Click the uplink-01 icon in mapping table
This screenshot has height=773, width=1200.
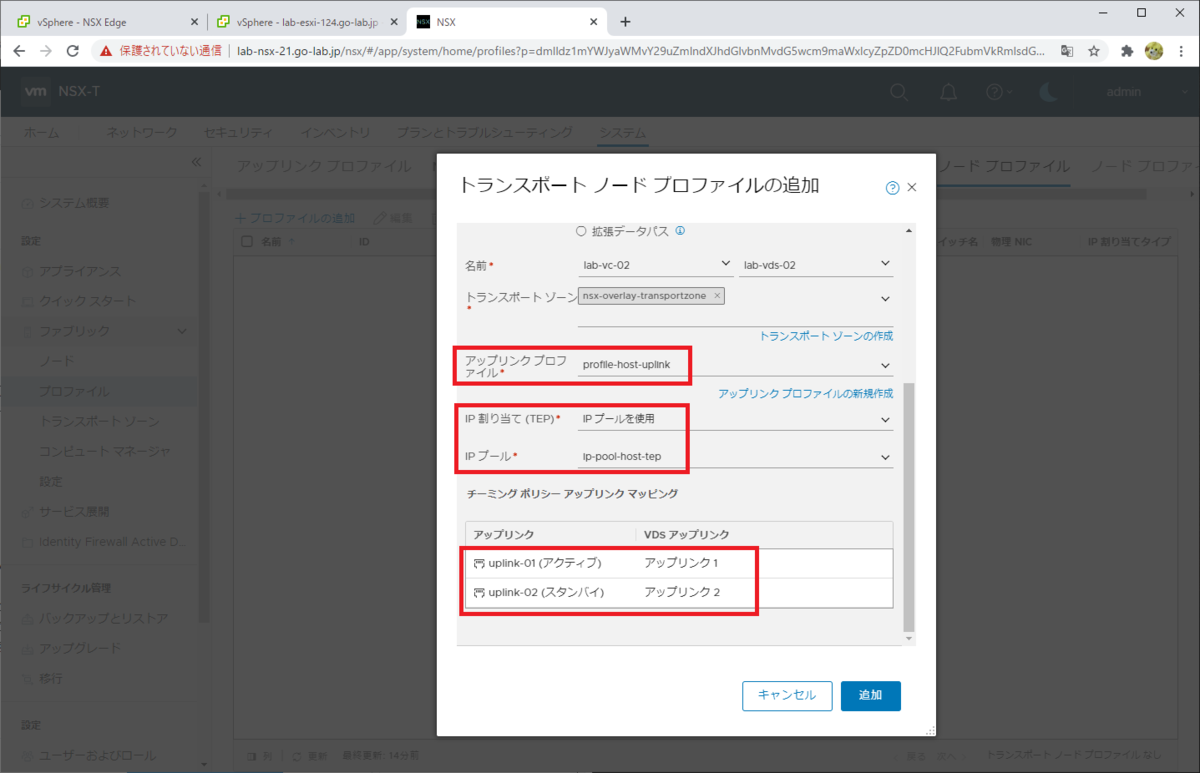click(x=479, y=563)
